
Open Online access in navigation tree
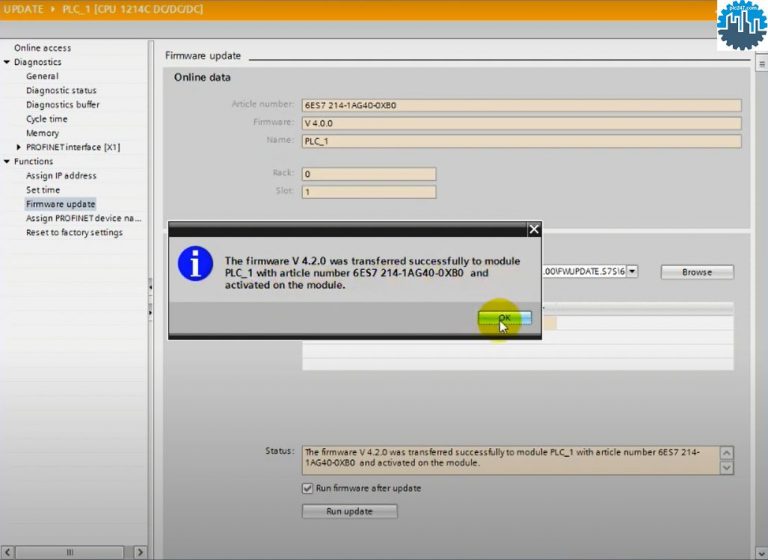tap(43, 48)
